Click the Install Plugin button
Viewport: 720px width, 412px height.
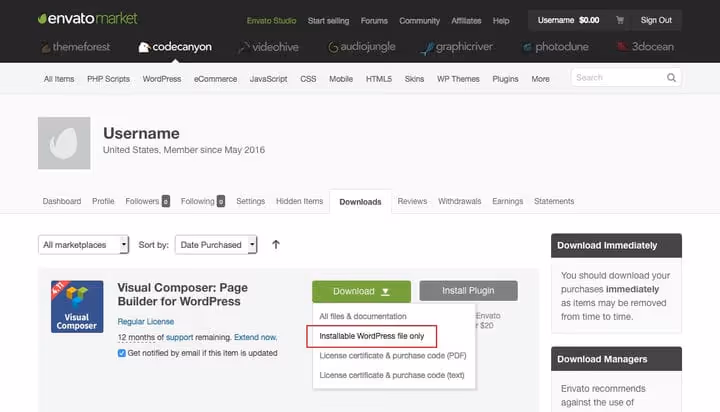coord(468,291)
